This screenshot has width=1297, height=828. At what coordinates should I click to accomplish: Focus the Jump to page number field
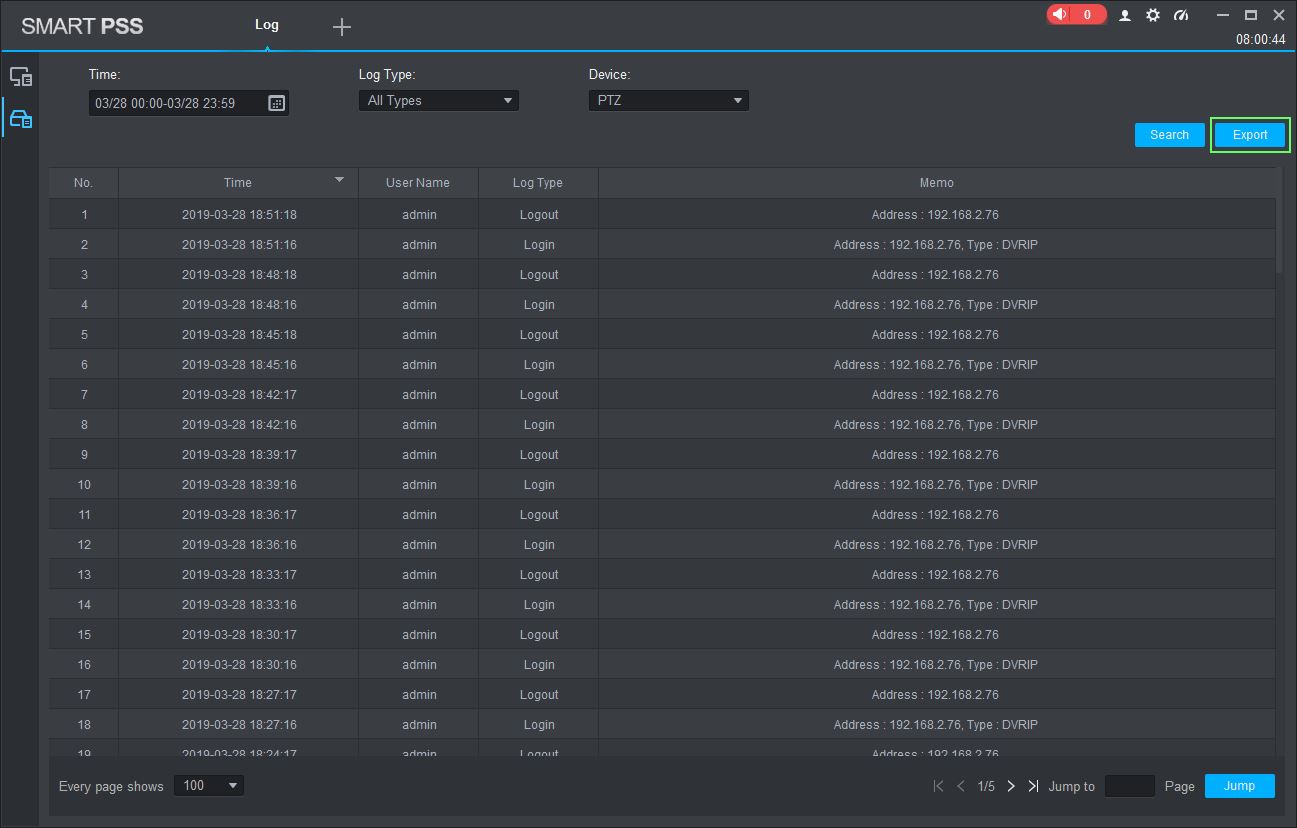coord(1130,786)
